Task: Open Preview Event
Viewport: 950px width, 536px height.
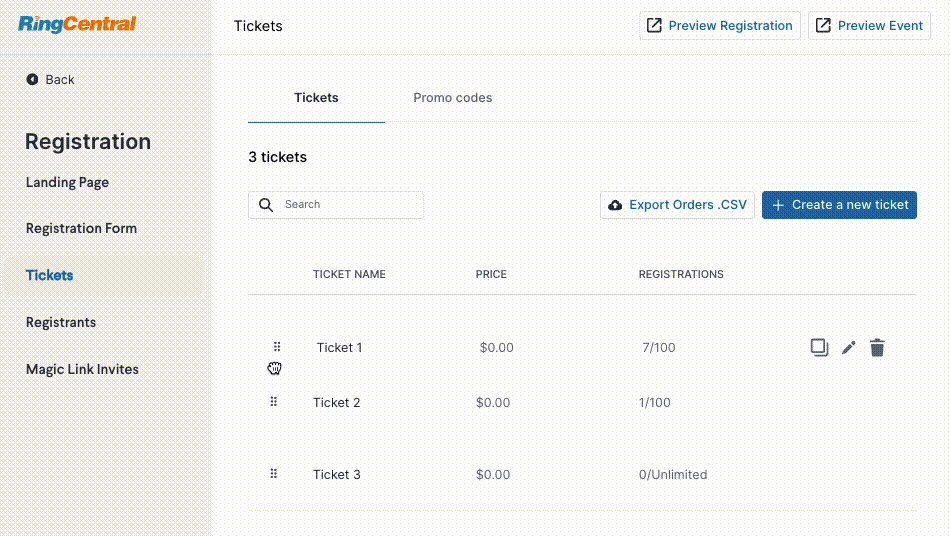Action: click(869, 25)
